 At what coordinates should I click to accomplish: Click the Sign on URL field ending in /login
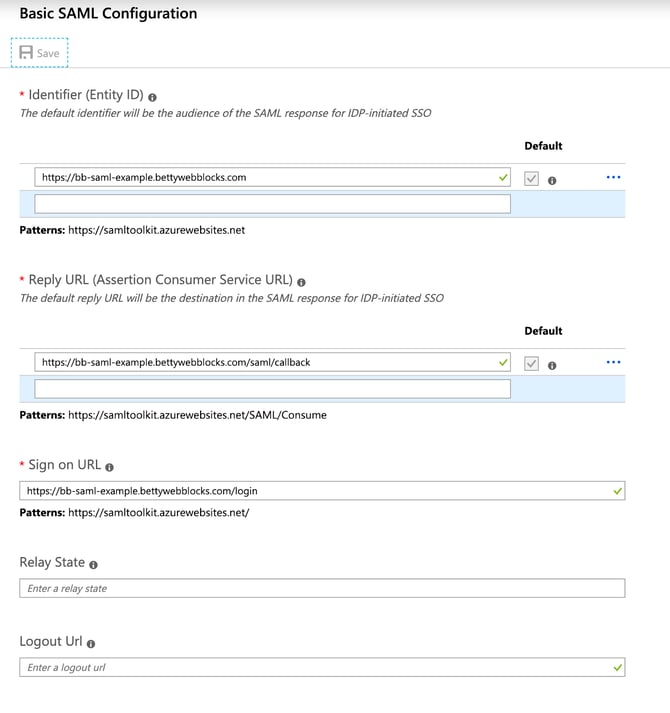click(310, 491)
